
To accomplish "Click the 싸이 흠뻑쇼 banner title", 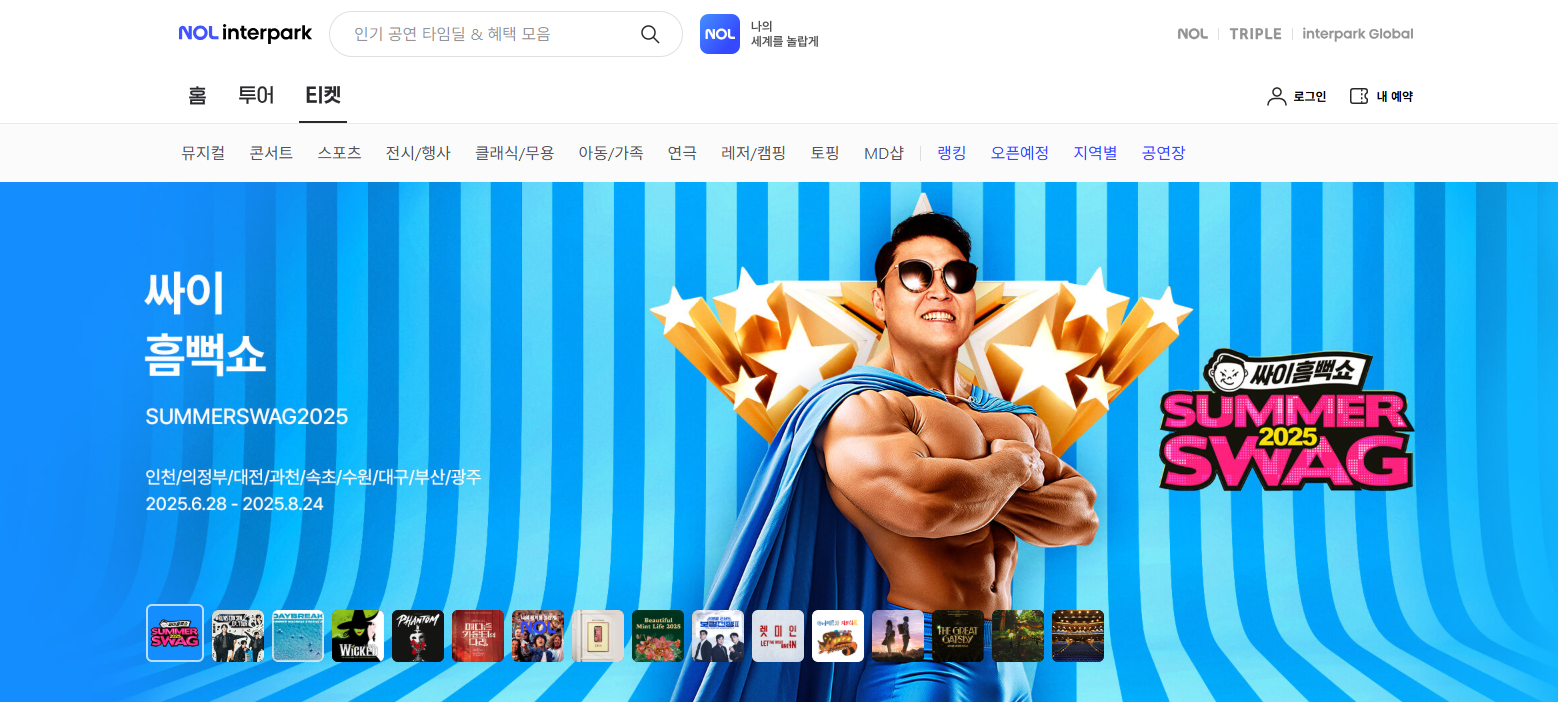I will coord(205,322).
